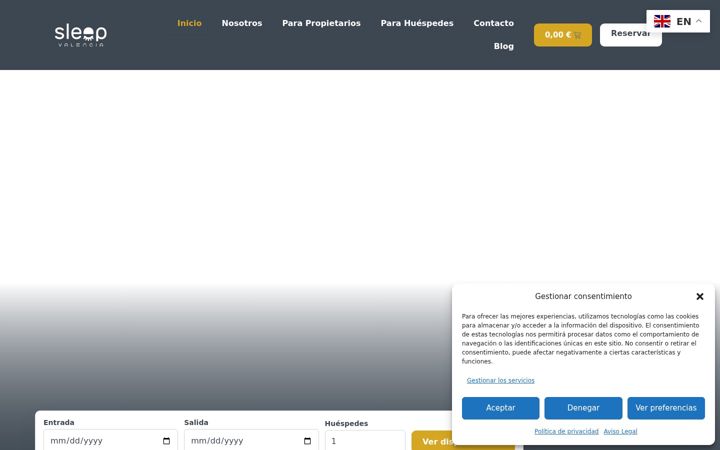Expand the EN language dropdown
The image size is (720, 450).
pyautogui.click(x=678, y=22)
